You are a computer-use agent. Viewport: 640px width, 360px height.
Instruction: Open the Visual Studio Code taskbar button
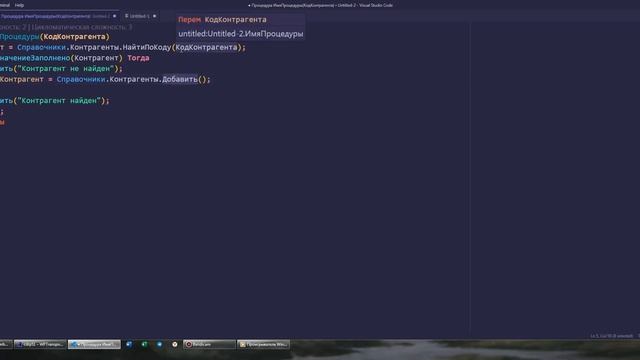coord(94,344)
